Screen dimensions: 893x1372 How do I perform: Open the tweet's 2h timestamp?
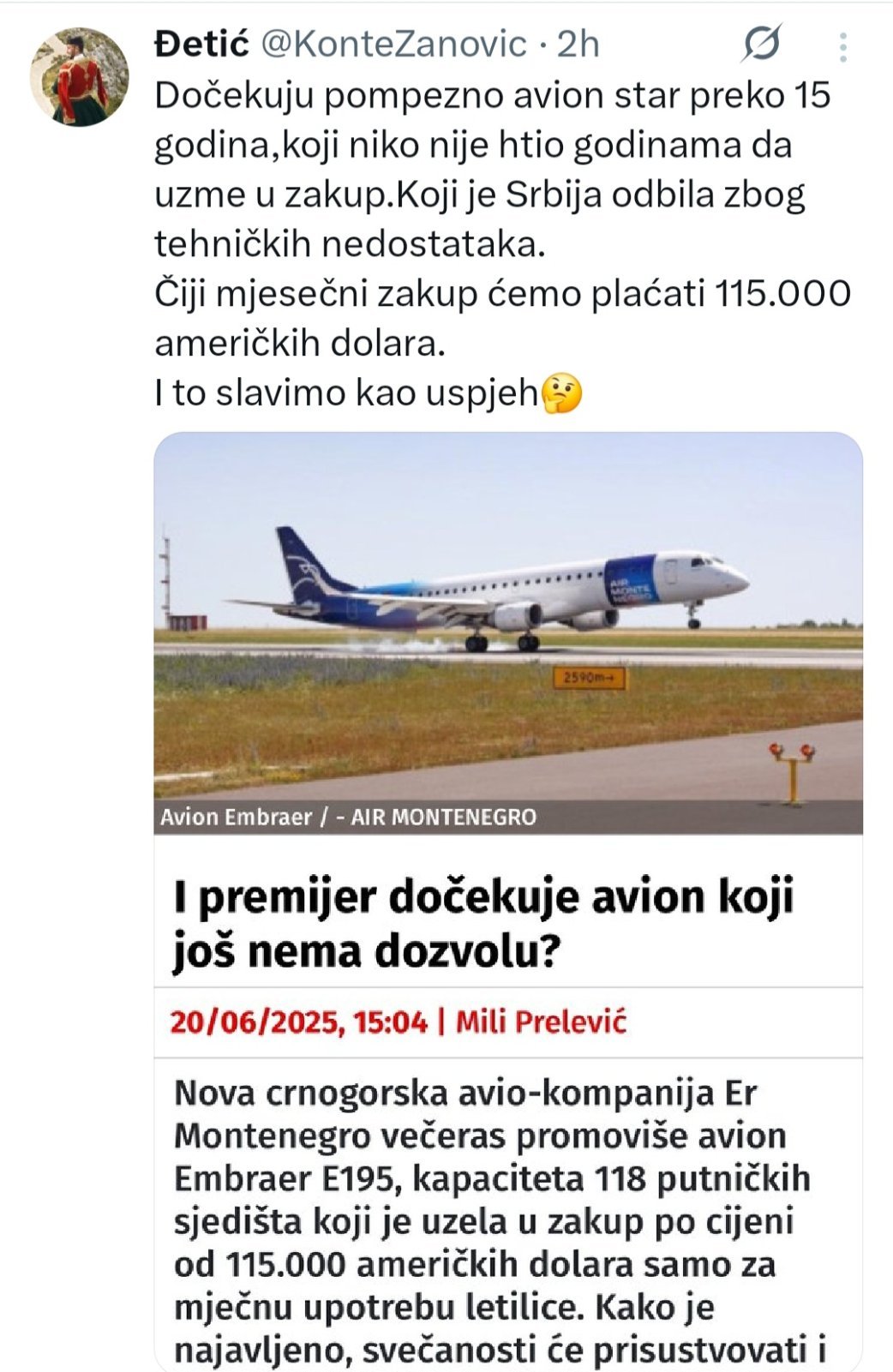[578, 45]
